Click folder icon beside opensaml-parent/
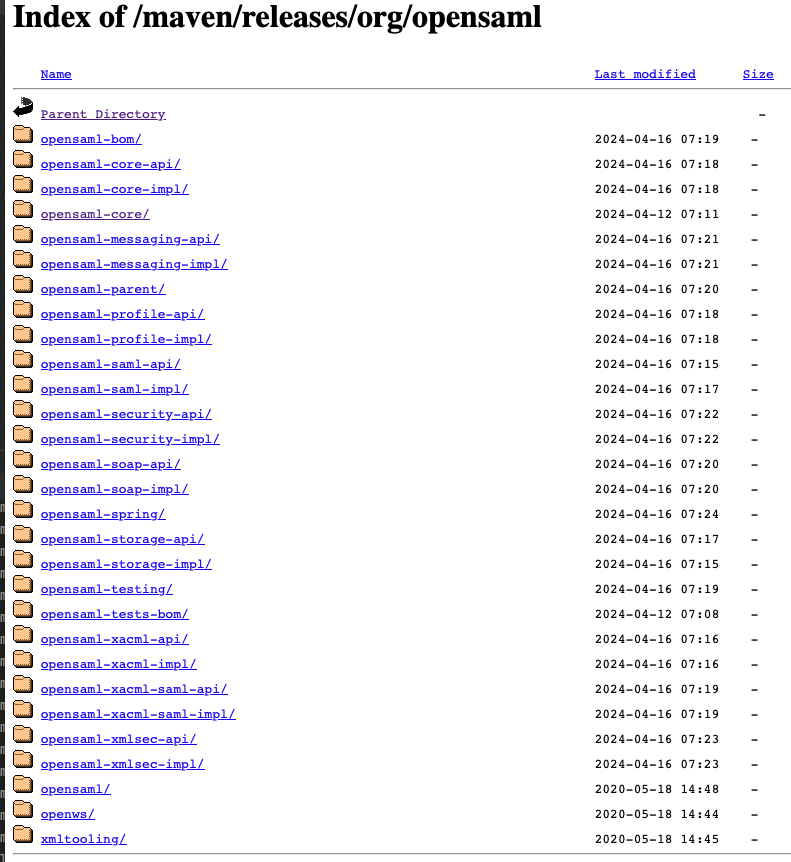This screenshot has width=791, height=862. 23,284
